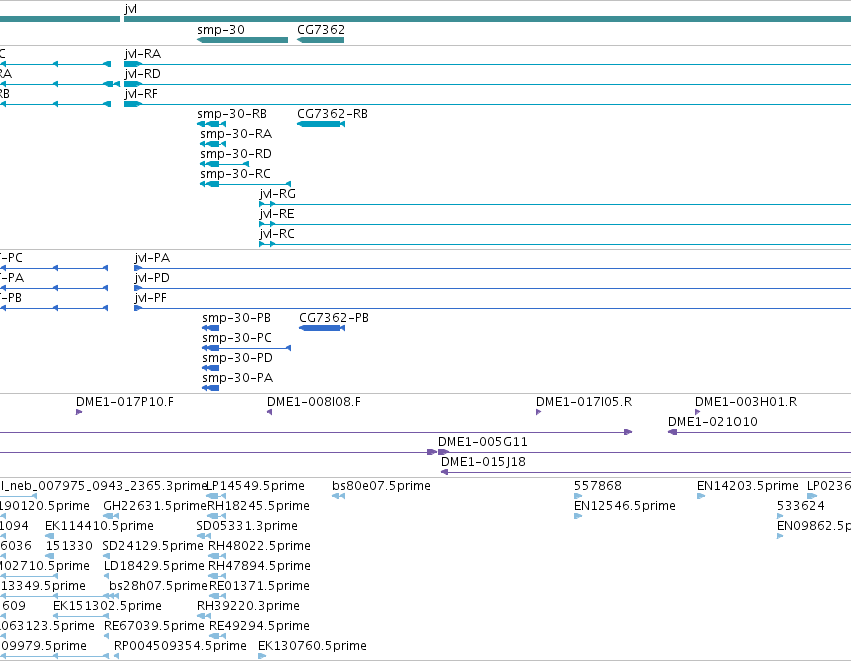Image resolution: width=851 pixels, height=661 pixels.
Task: Open EST EK130760.5prime
Action: point(313,646)
